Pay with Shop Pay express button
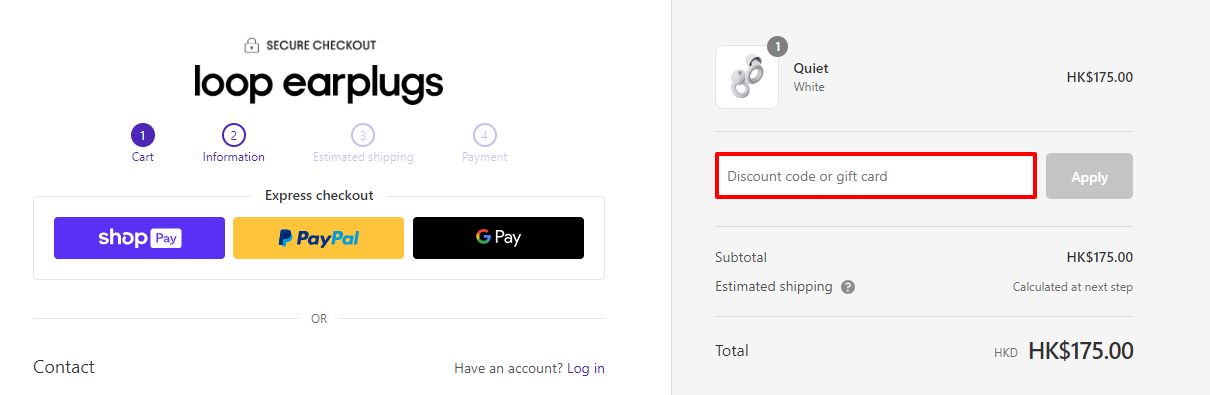 click(139, 238)
